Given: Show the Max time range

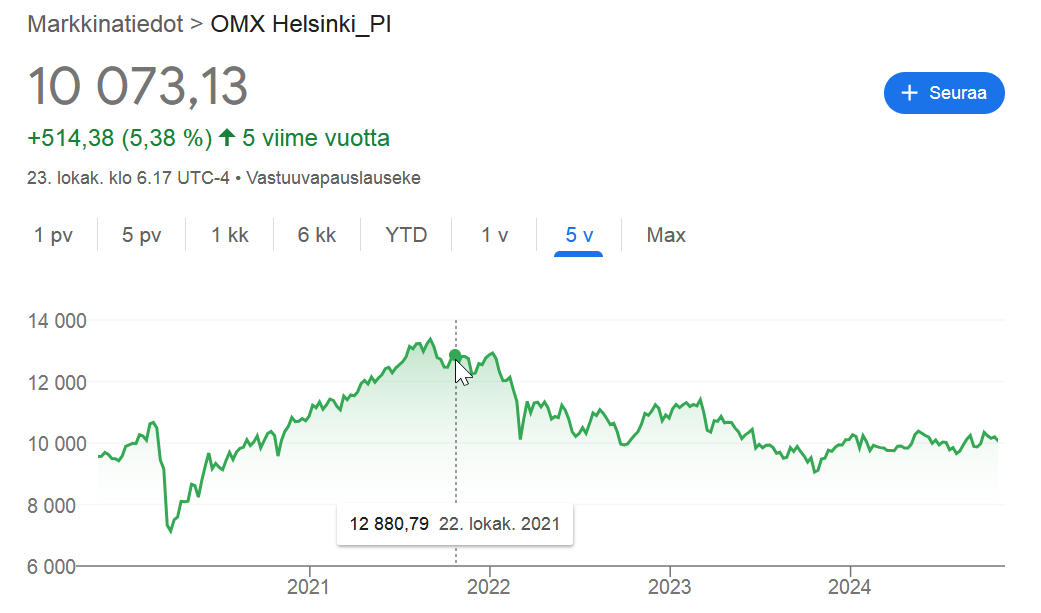Looking at the screenshot, I should (666, 235).
